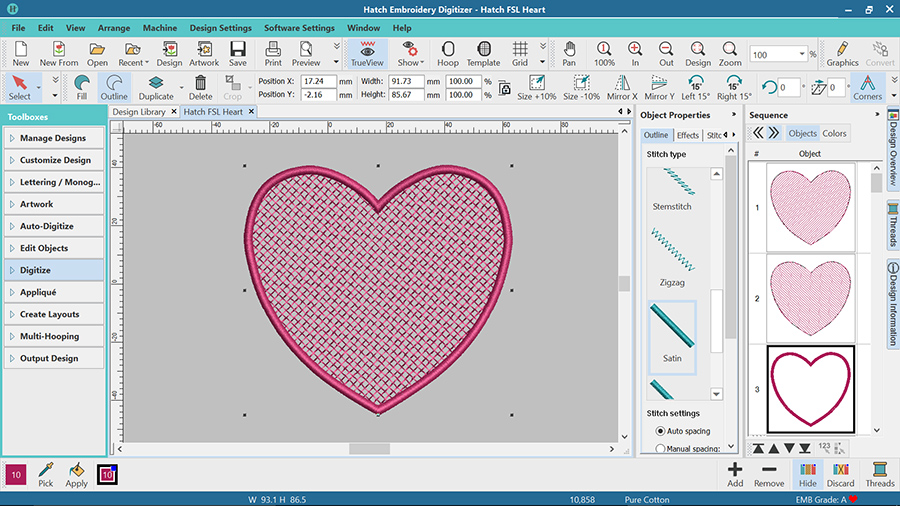Select the Outline tool
900x506 pixels.
pyautogui.click(x=114, y=85)
